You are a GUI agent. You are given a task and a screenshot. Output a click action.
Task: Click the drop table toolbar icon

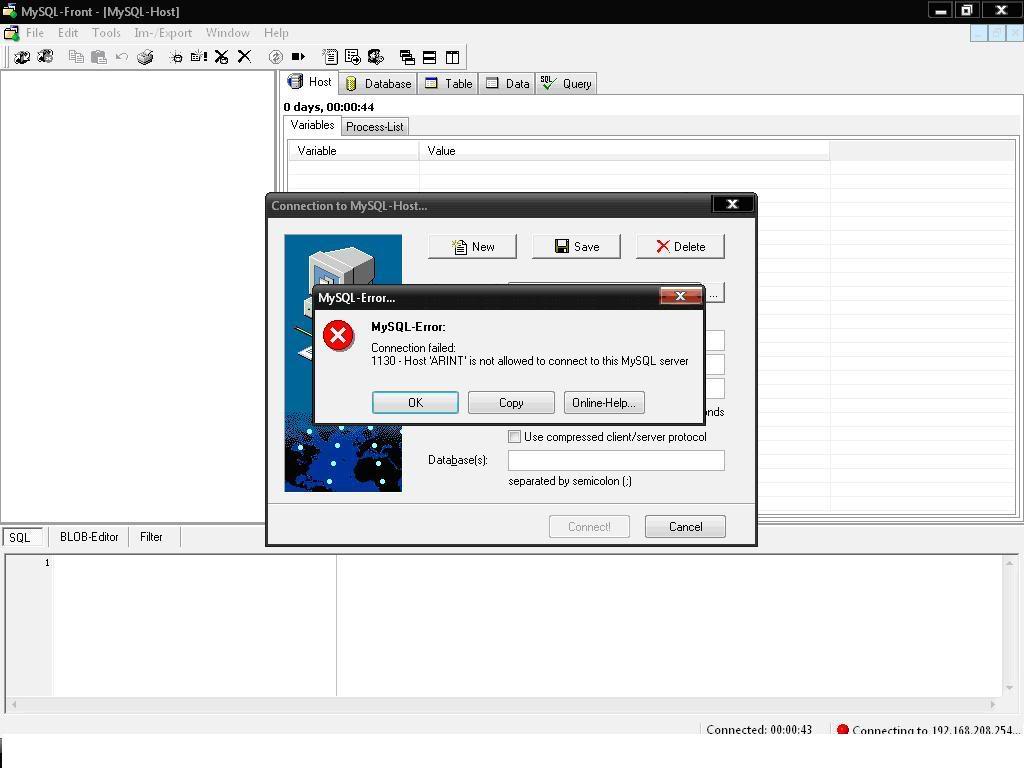click(221, 57)
